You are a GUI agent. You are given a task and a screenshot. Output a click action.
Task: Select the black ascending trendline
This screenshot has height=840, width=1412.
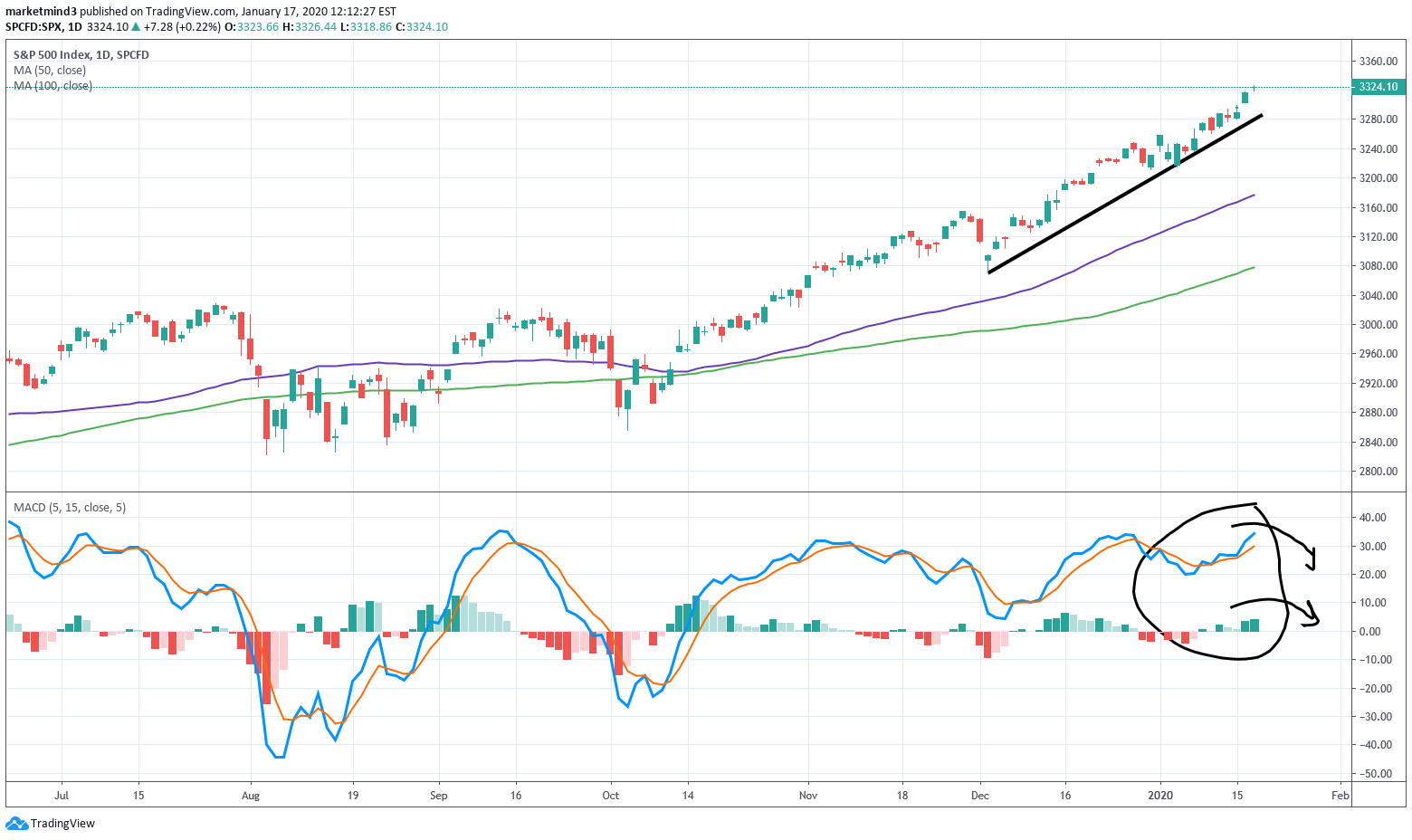pos(1122,195)
